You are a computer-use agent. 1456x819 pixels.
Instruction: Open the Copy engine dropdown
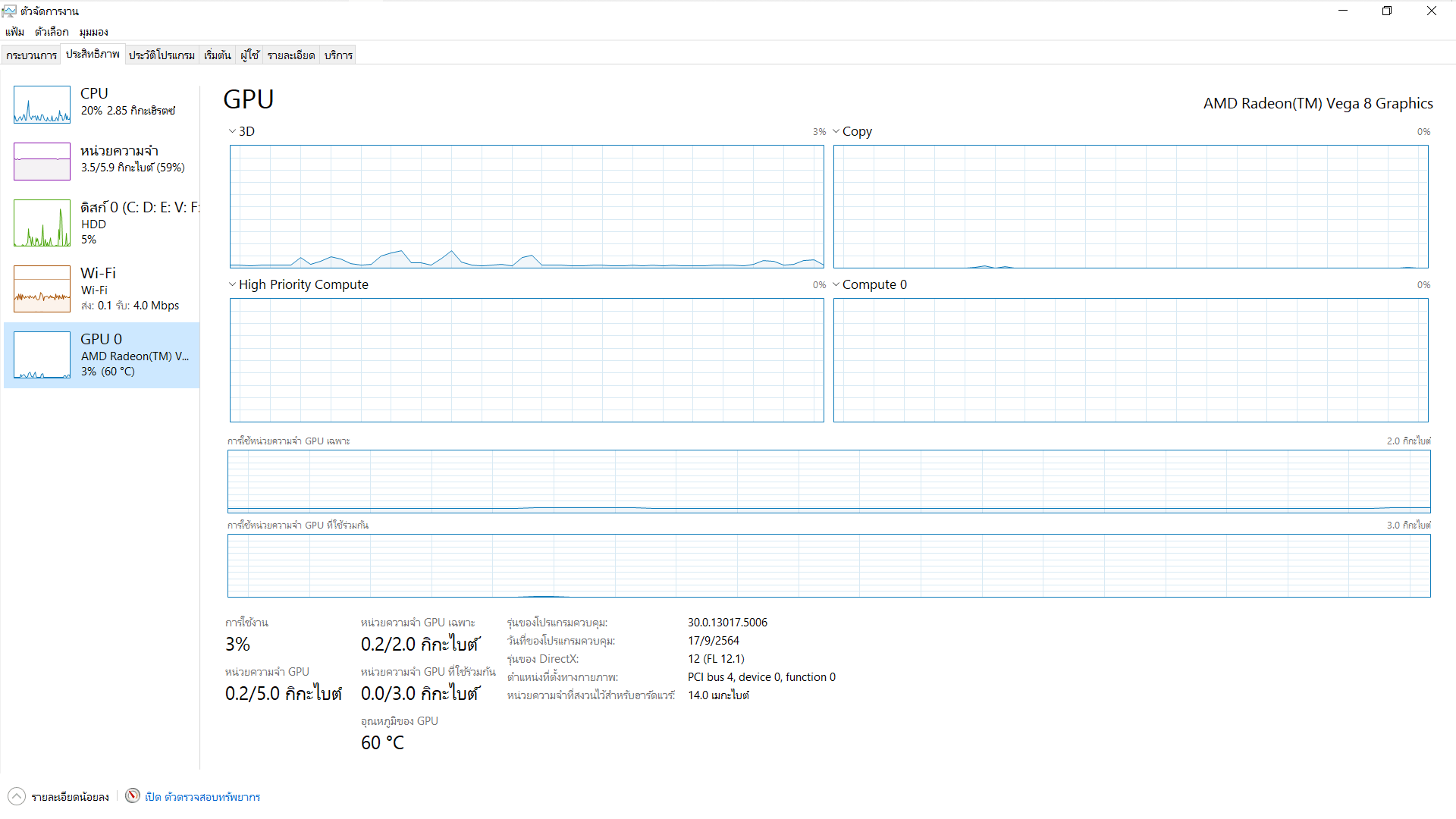[x=836, y=131]
